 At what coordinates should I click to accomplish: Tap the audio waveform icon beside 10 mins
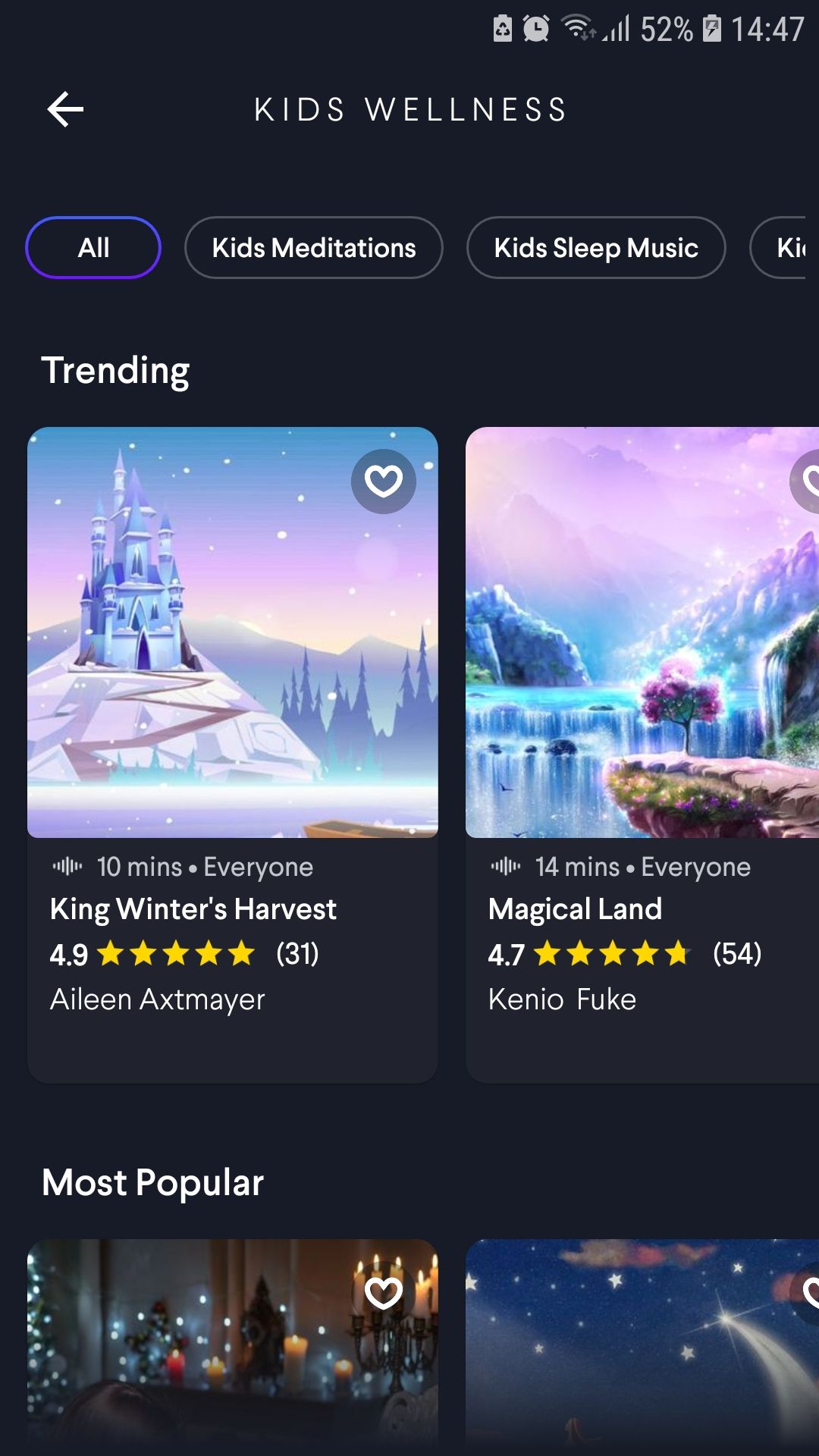tap(67, 866)
